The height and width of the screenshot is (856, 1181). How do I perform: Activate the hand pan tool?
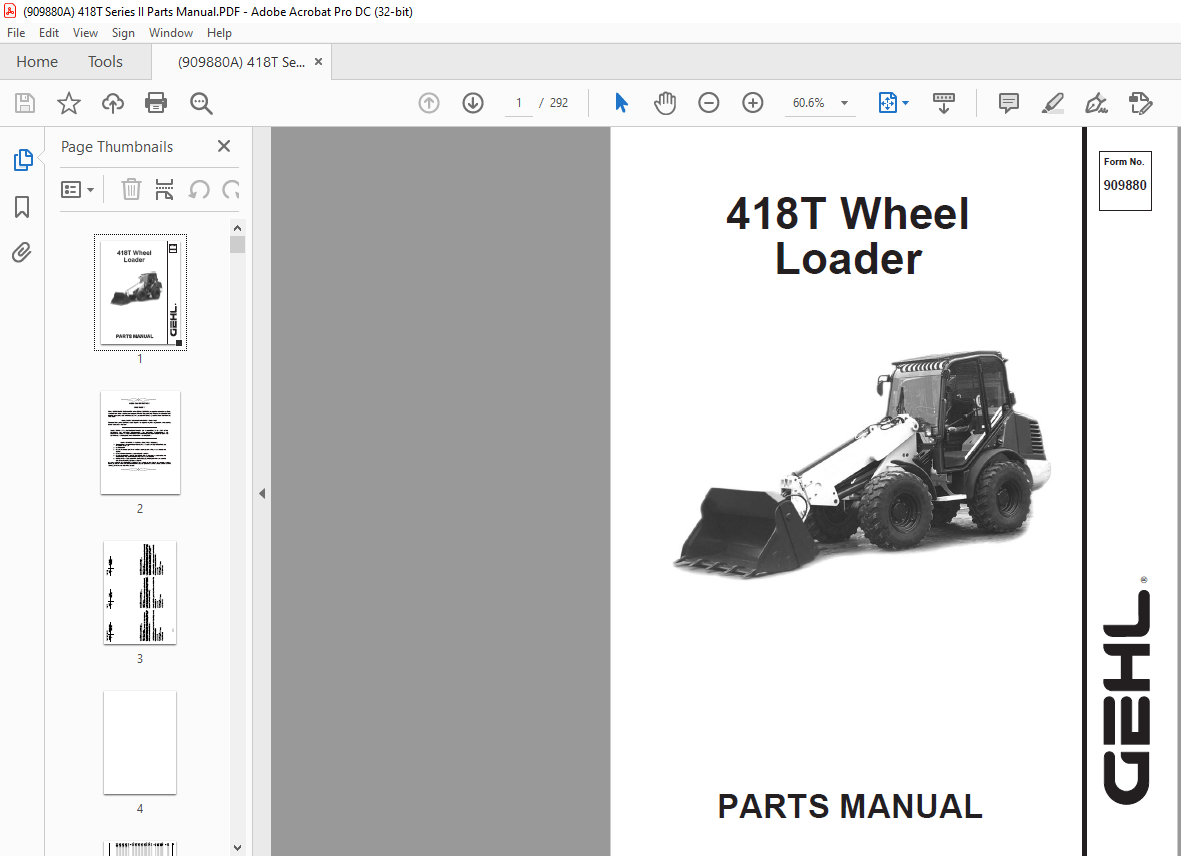coord(665,103)
